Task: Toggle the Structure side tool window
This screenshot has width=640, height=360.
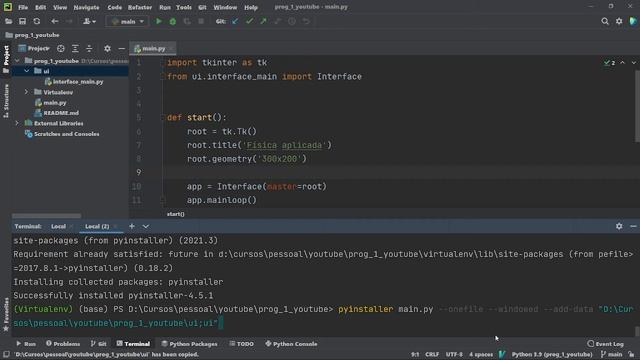Action: point(6,101)
